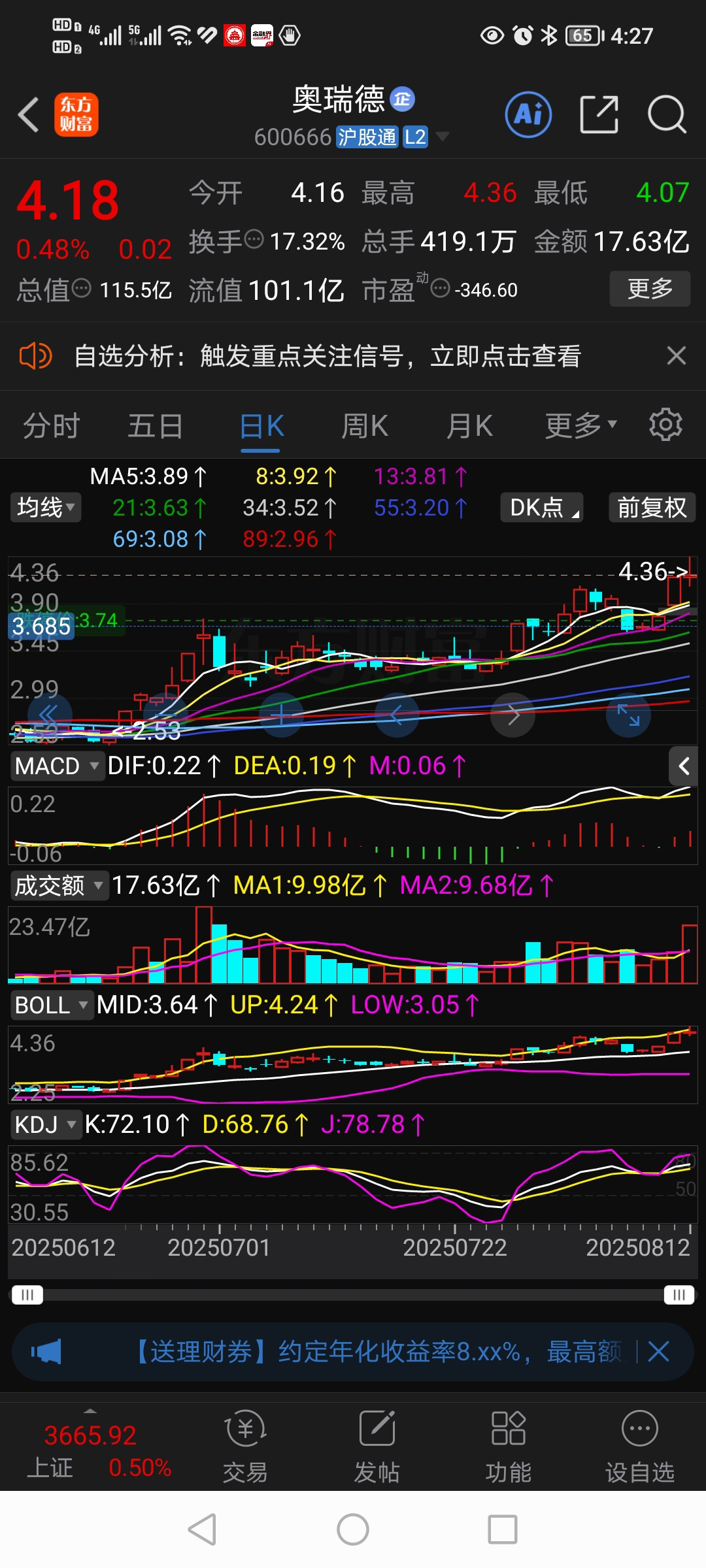Open 更多 chart period dropdown

581,426
